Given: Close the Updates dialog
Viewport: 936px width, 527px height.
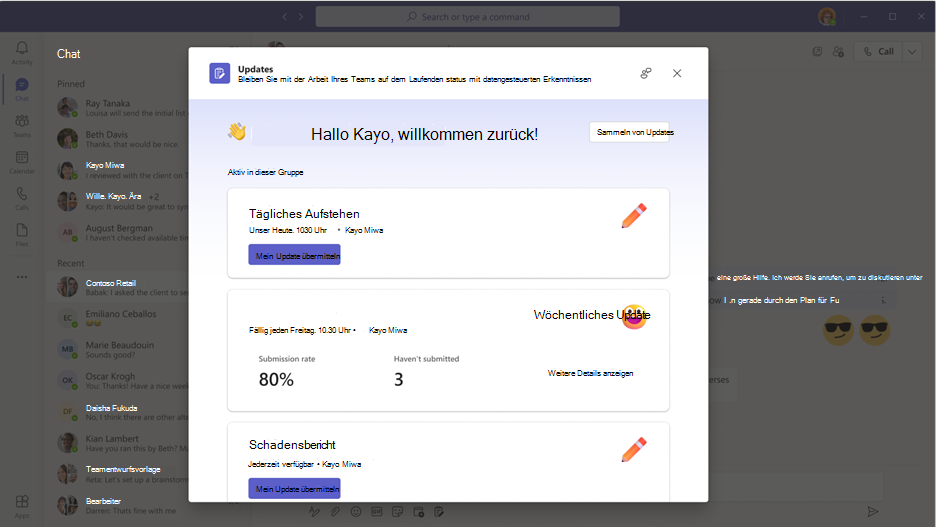Looking at the screenshot, I should (x=677, y=73).
